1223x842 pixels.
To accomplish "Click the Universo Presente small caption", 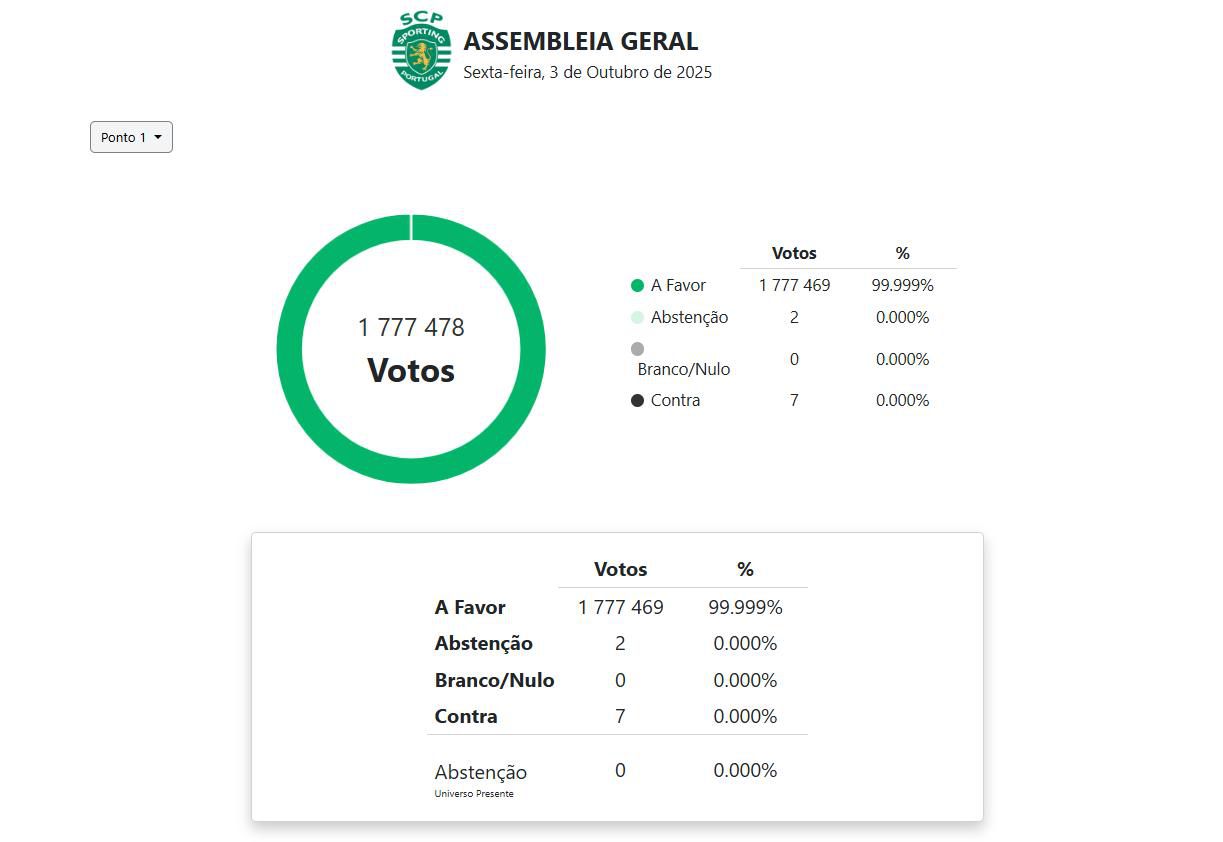I will point(474,794).
